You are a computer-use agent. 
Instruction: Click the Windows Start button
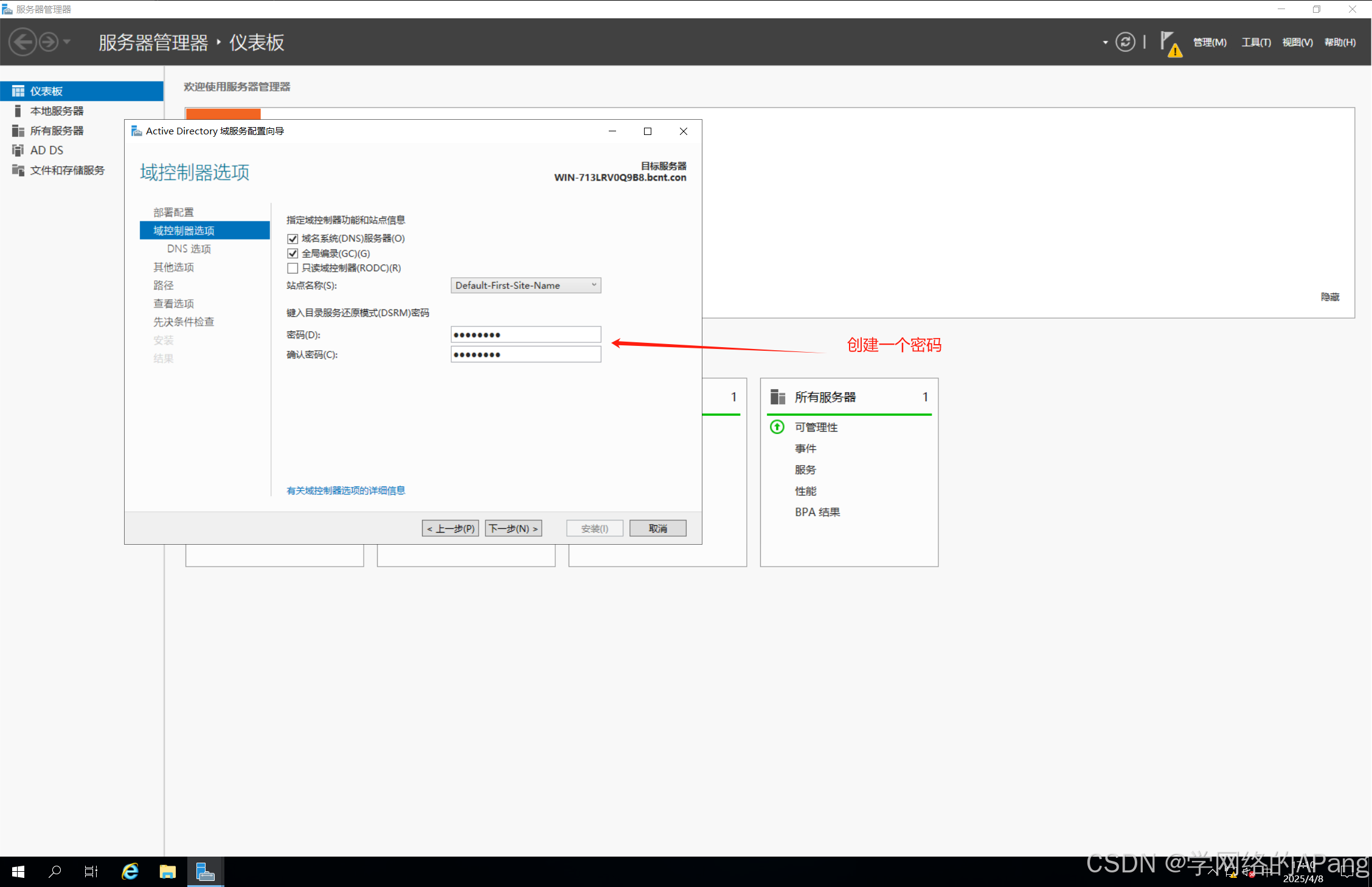(18, 871)
